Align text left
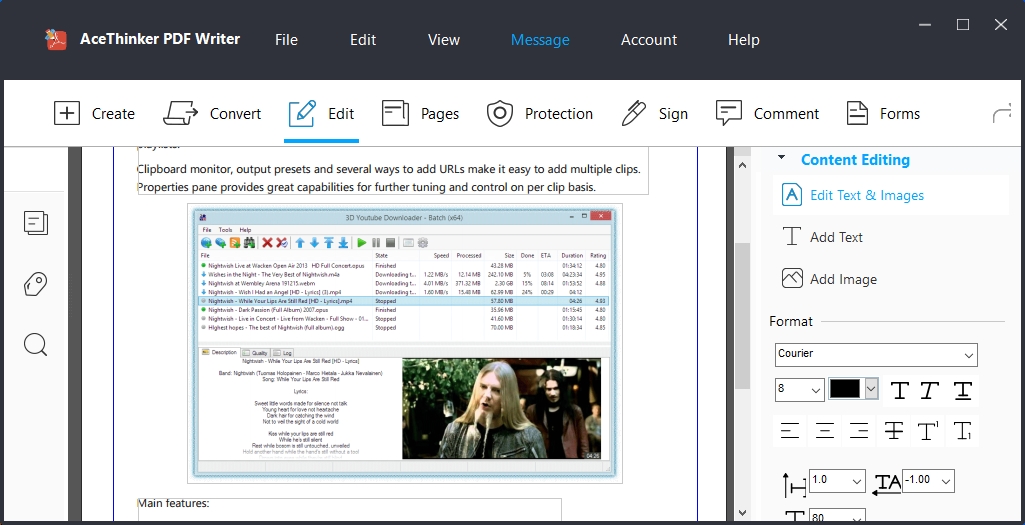The height and width of the screenshot is (525, 1025). pos(790,431)
